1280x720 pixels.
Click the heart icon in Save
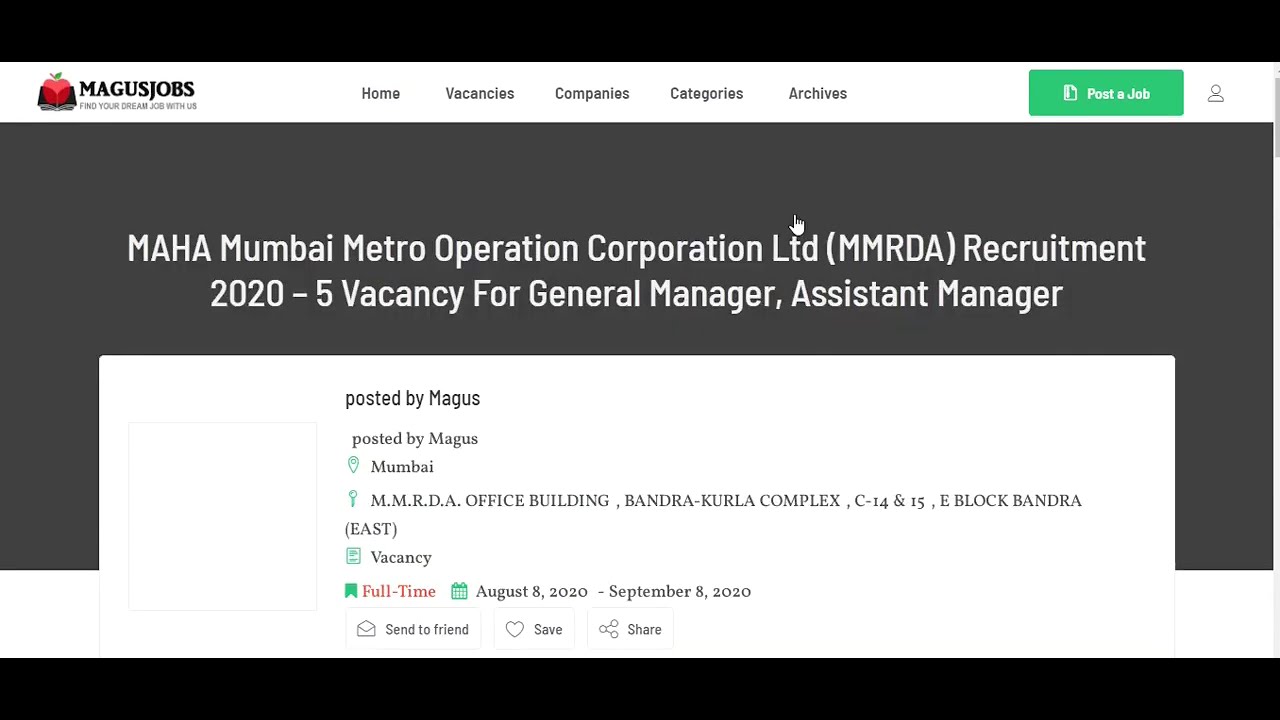point(515,629)
